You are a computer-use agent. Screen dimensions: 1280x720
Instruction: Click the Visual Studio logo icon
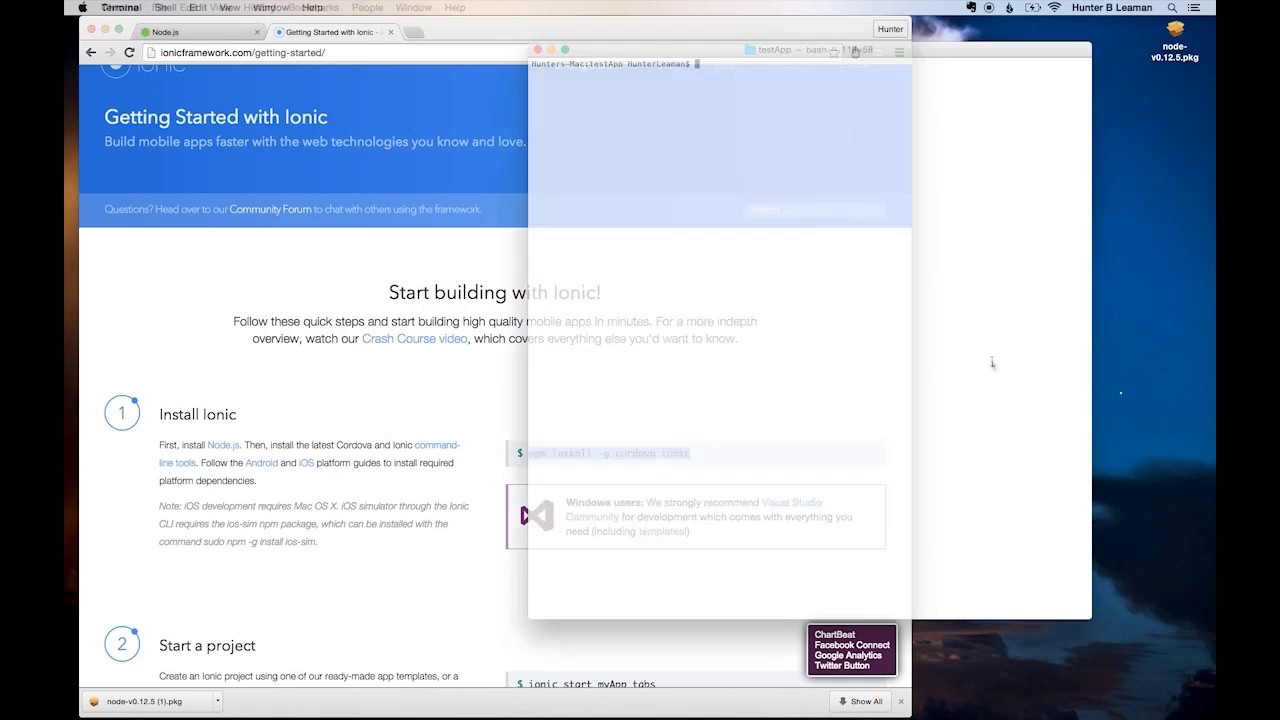coord(537,516)
